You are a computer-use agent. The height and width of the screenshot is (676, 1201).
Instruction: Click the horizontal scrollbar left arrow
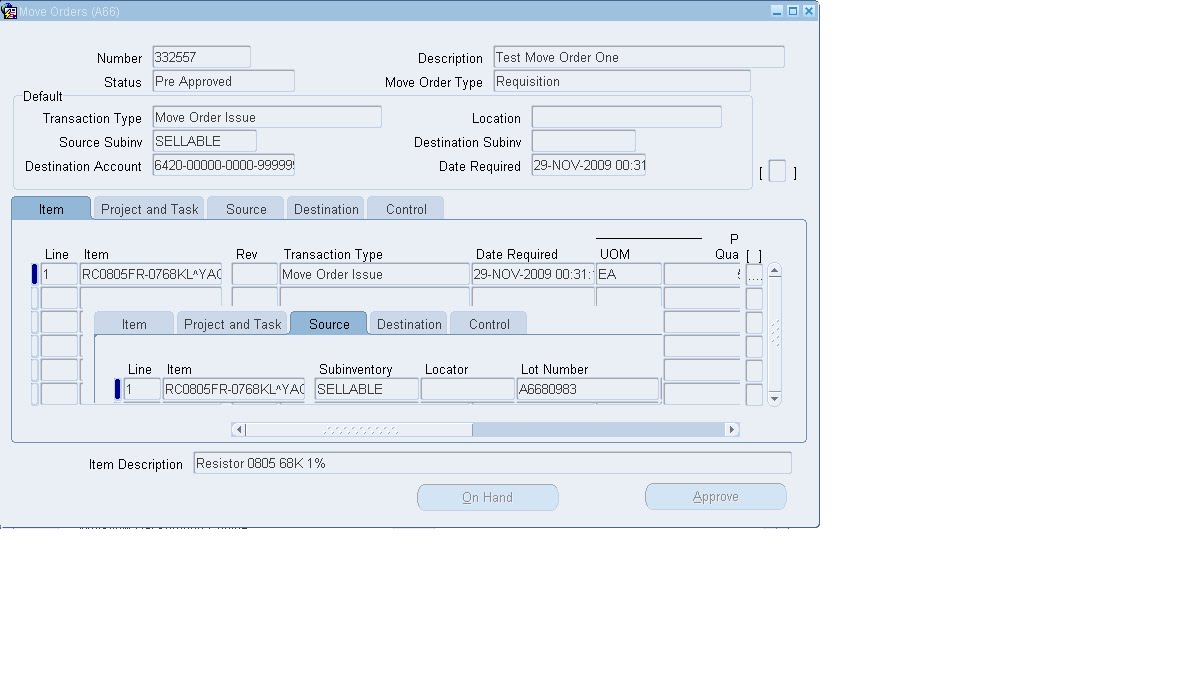tap(238, 428)
